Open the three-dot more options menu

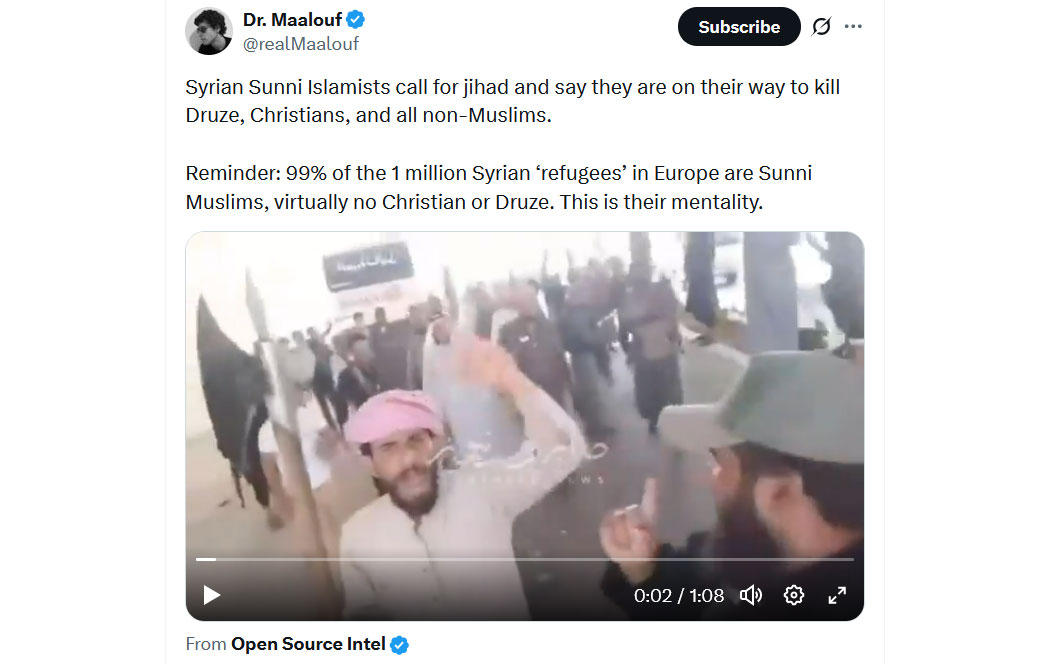pyautogui.click(x=853, y=27)
